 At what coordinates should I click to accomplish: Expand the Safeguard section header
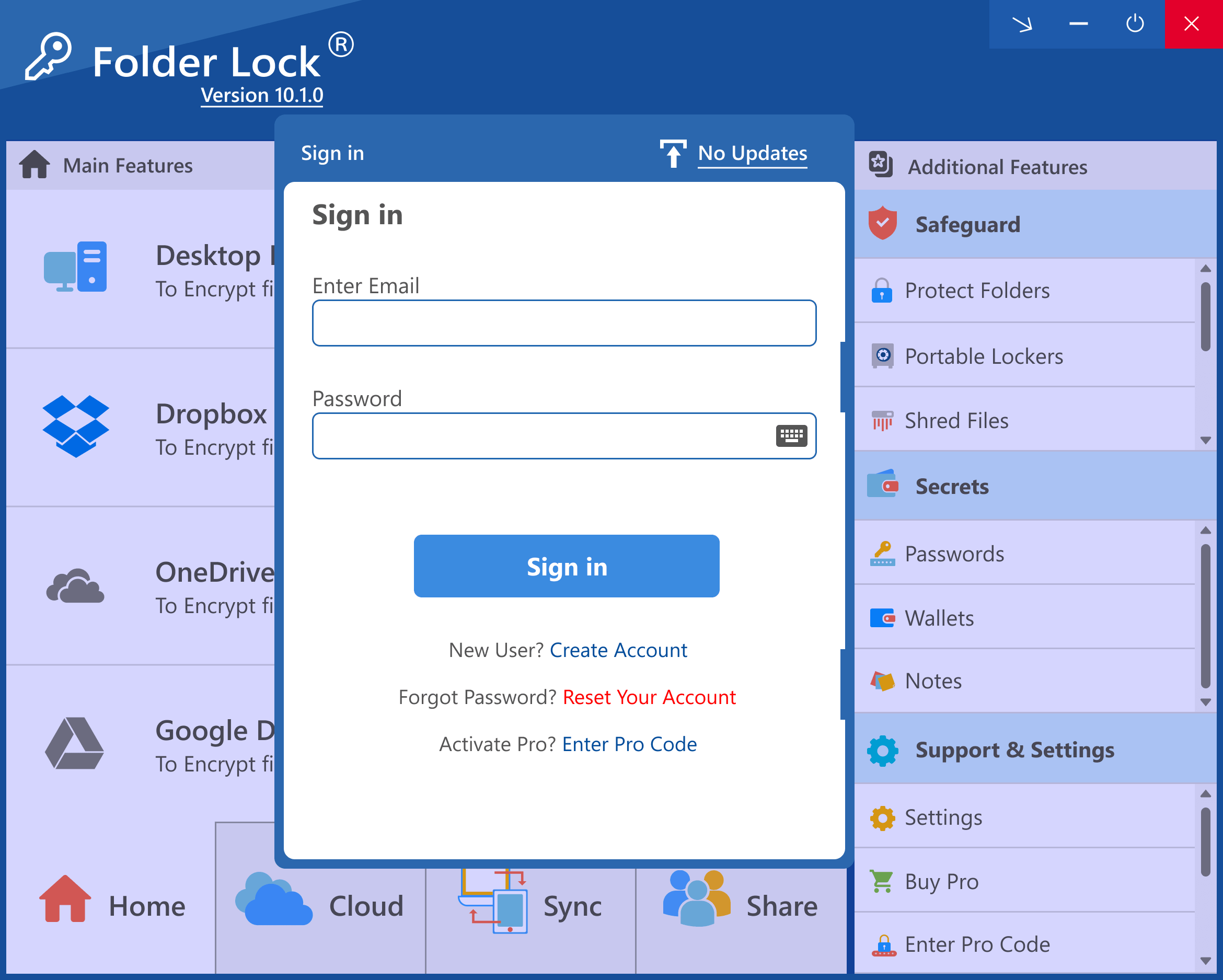pyautogui.click(x=1035, y=225)
